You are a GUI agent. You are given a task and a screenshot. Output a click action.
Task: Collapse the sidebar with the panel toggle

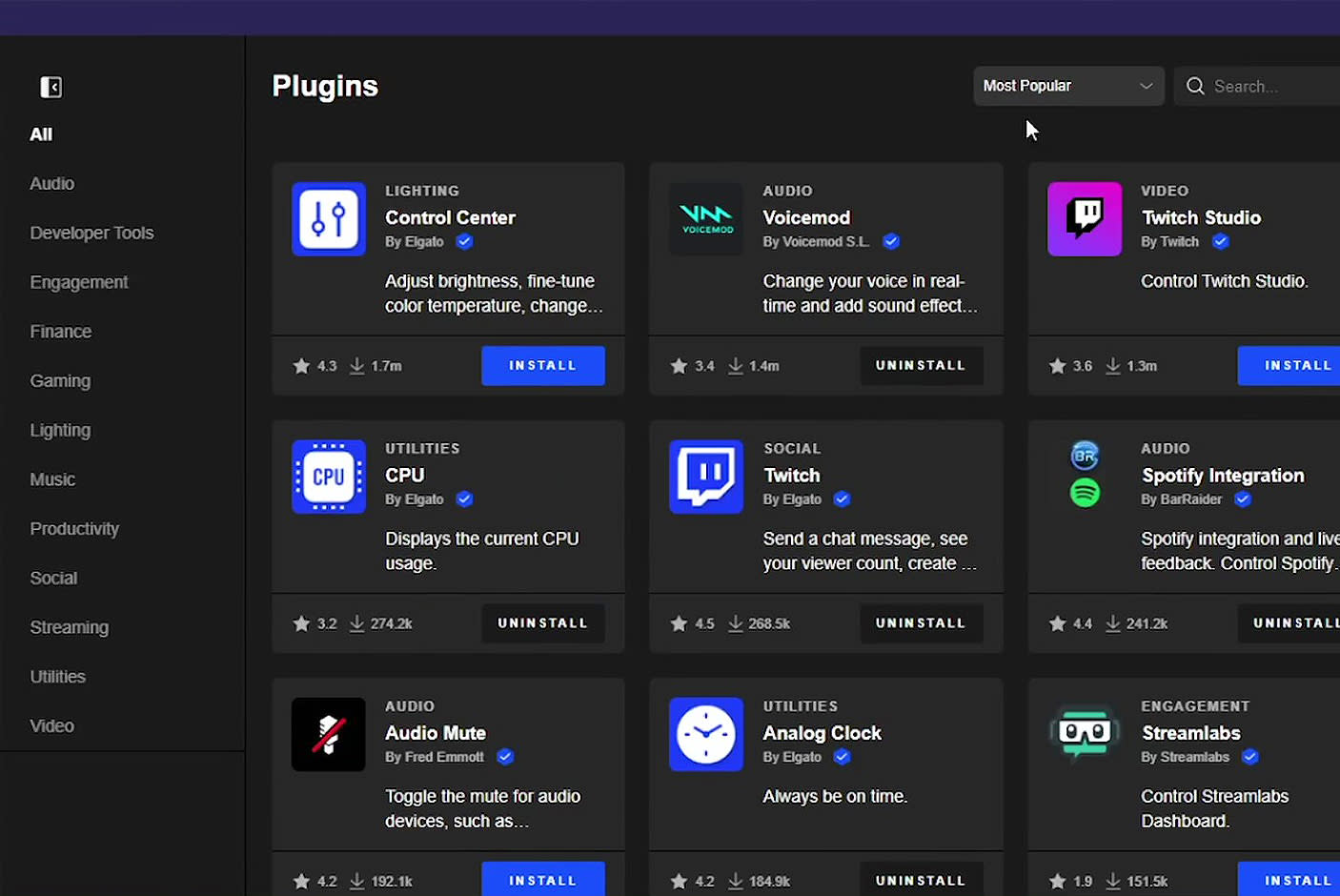pos(51,87)
